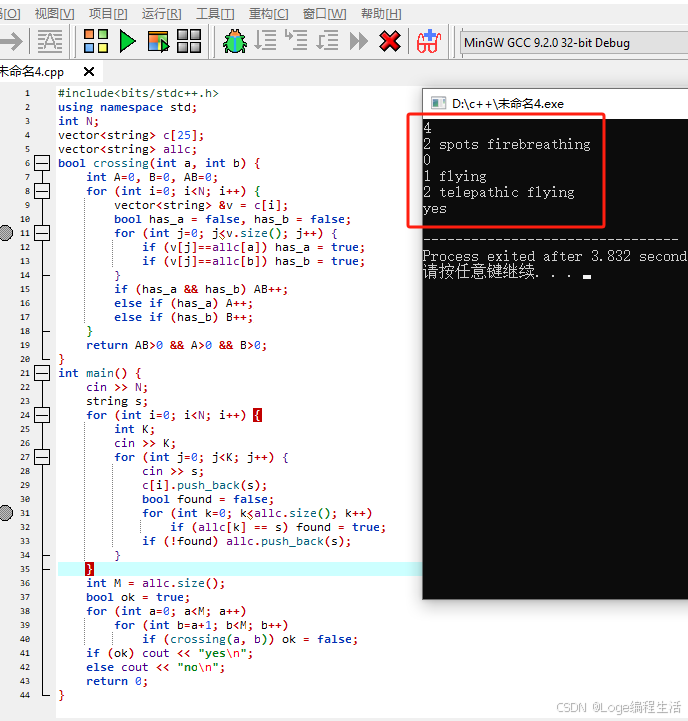Click the 'else cout << "no\n";' line
Screen dimensions: 688x721
155,667
